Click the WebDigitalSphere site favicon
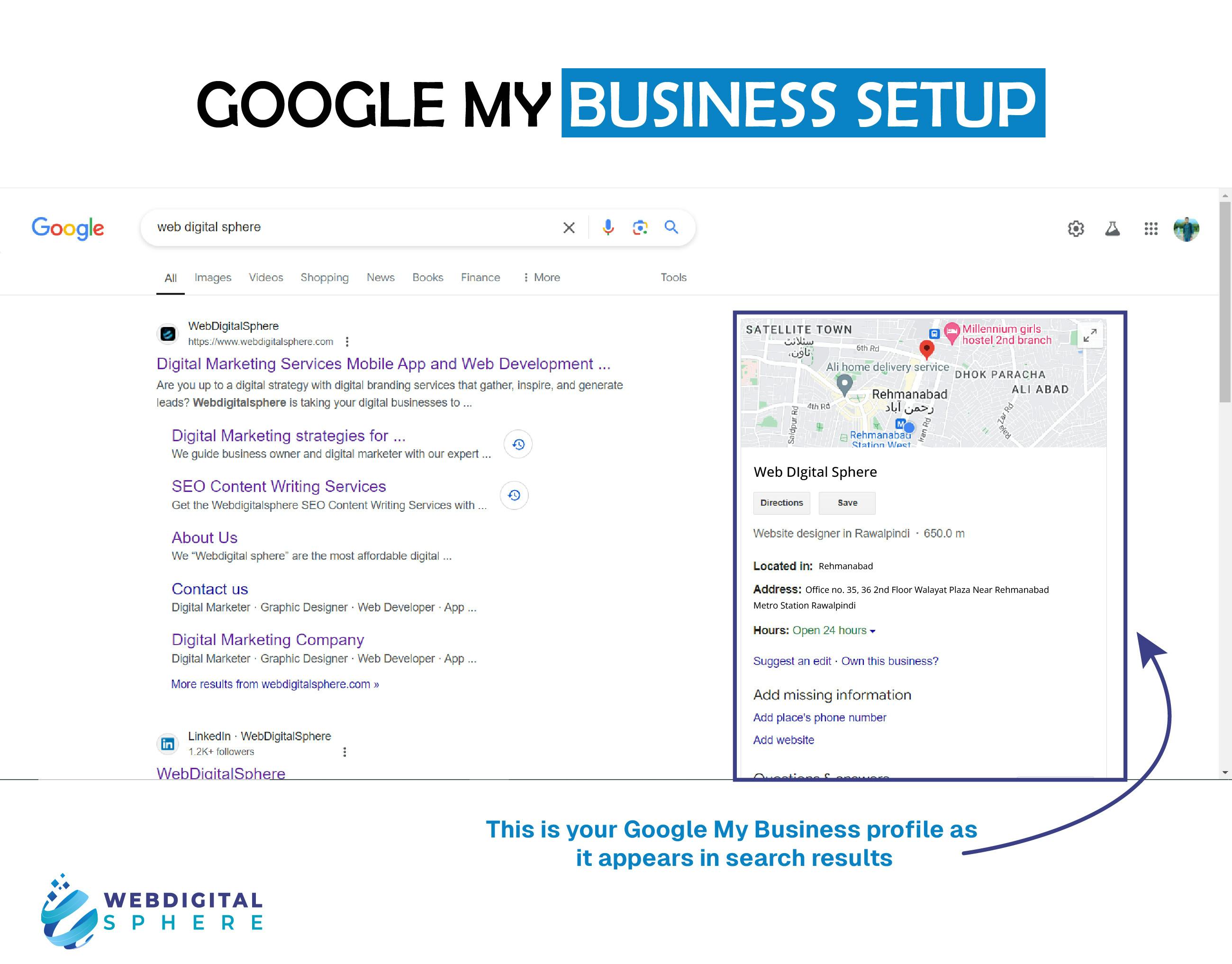 168,334
